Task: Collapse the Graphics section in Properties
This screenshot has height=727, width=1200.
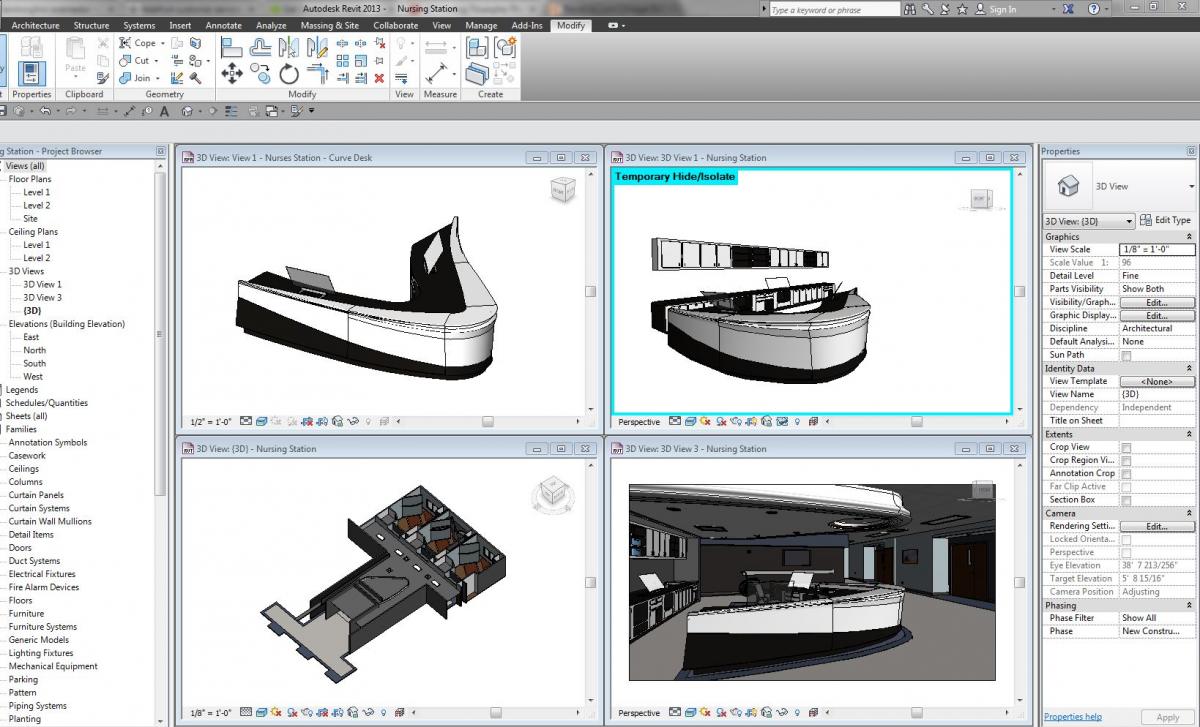Action: [x=1189, y=237]
